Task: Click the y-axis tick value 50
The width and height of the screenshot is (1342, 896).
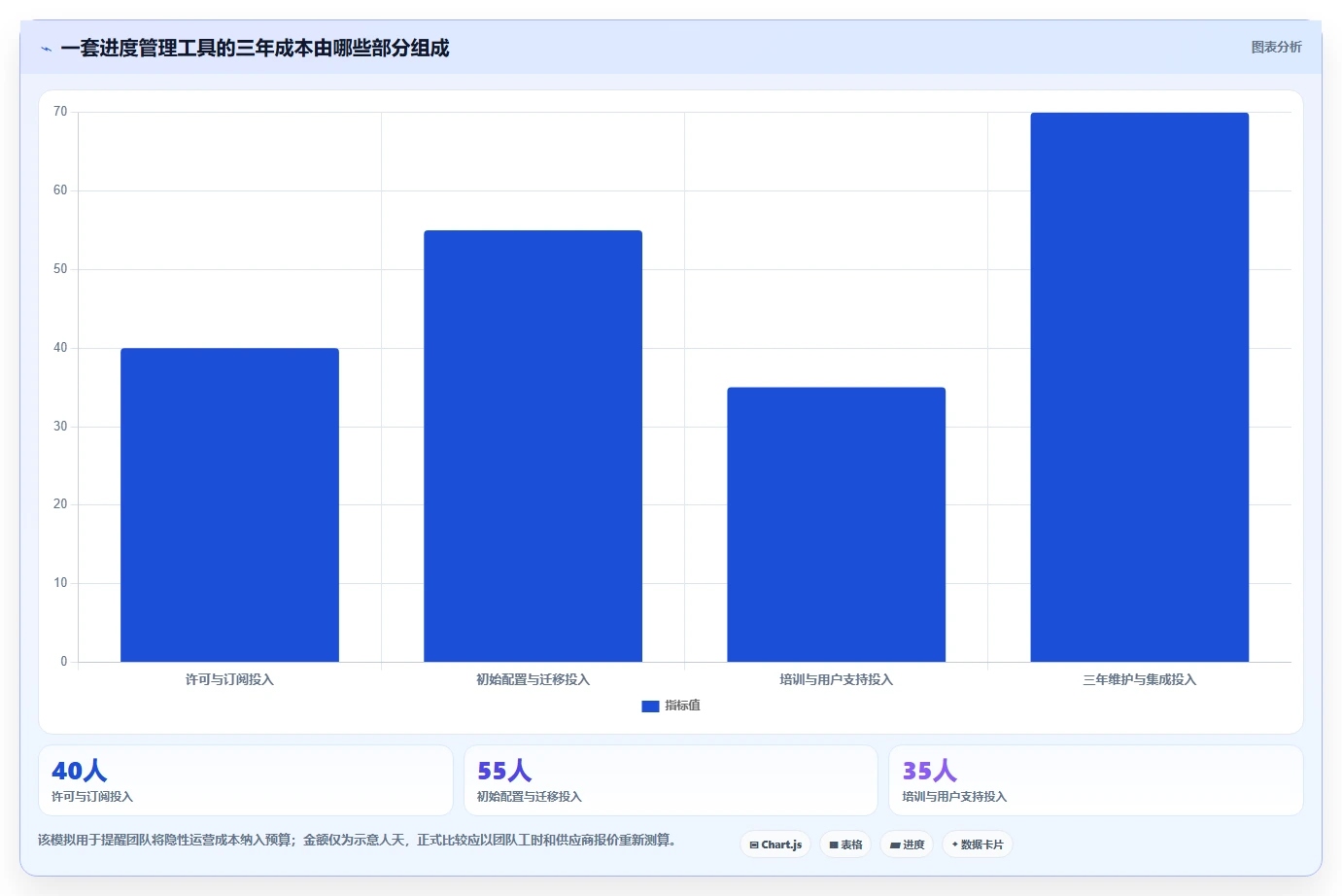Action: coord(60,269)
